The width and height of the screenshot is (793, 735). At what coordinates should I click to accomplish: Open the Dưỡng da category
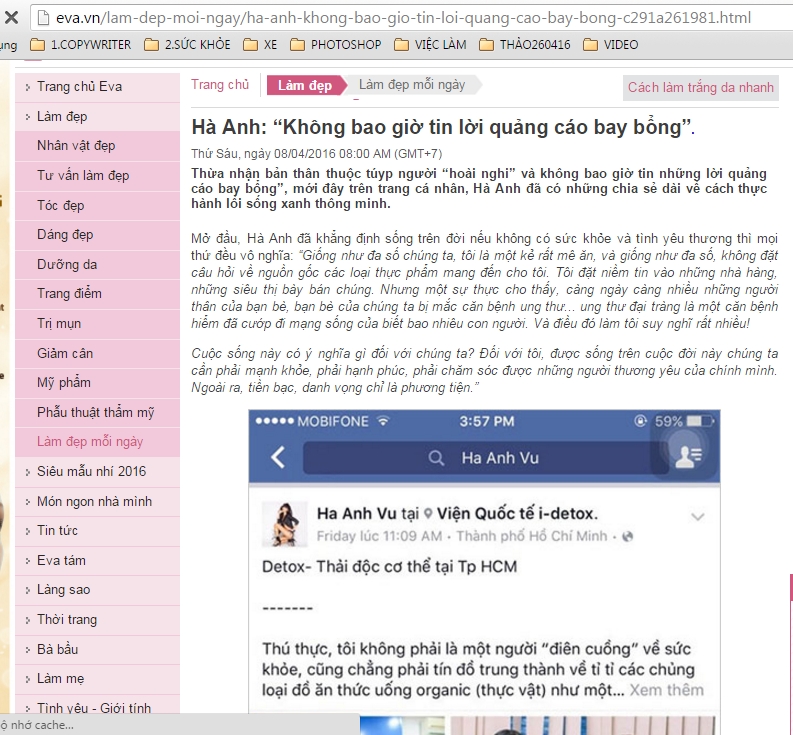point(98,265)
